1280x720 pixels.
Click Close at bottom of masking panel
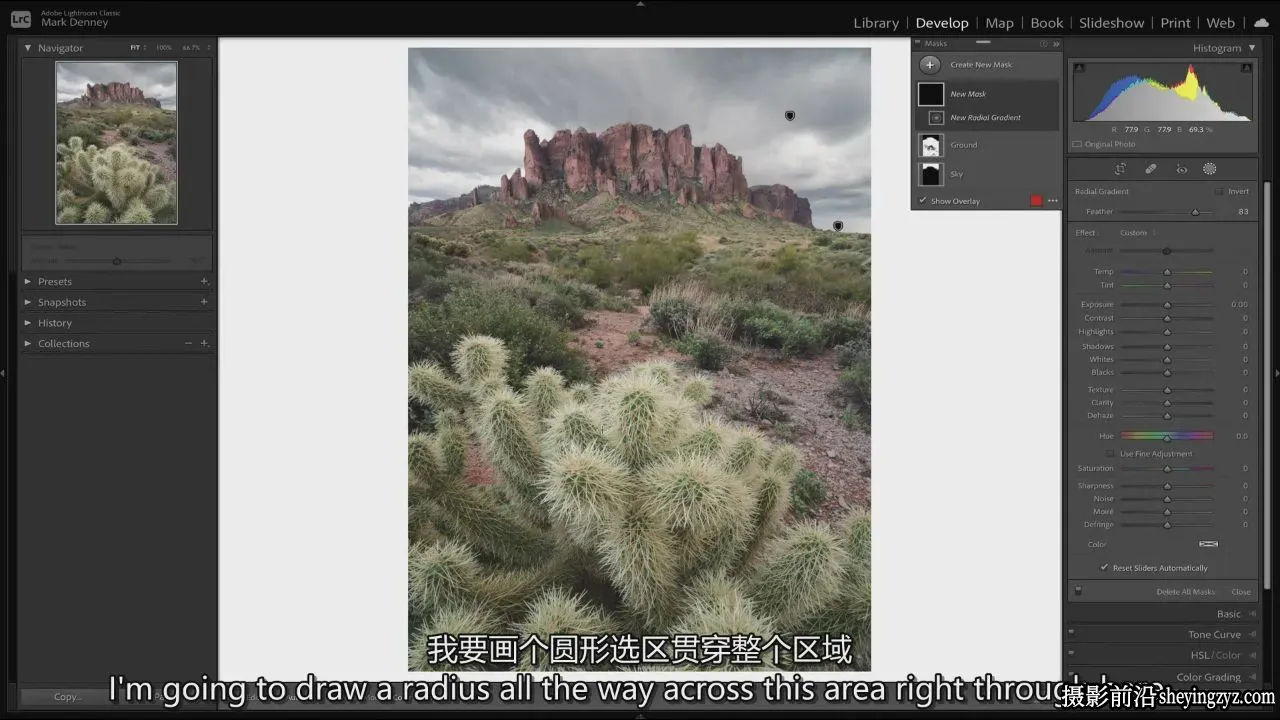[1241, 592]
